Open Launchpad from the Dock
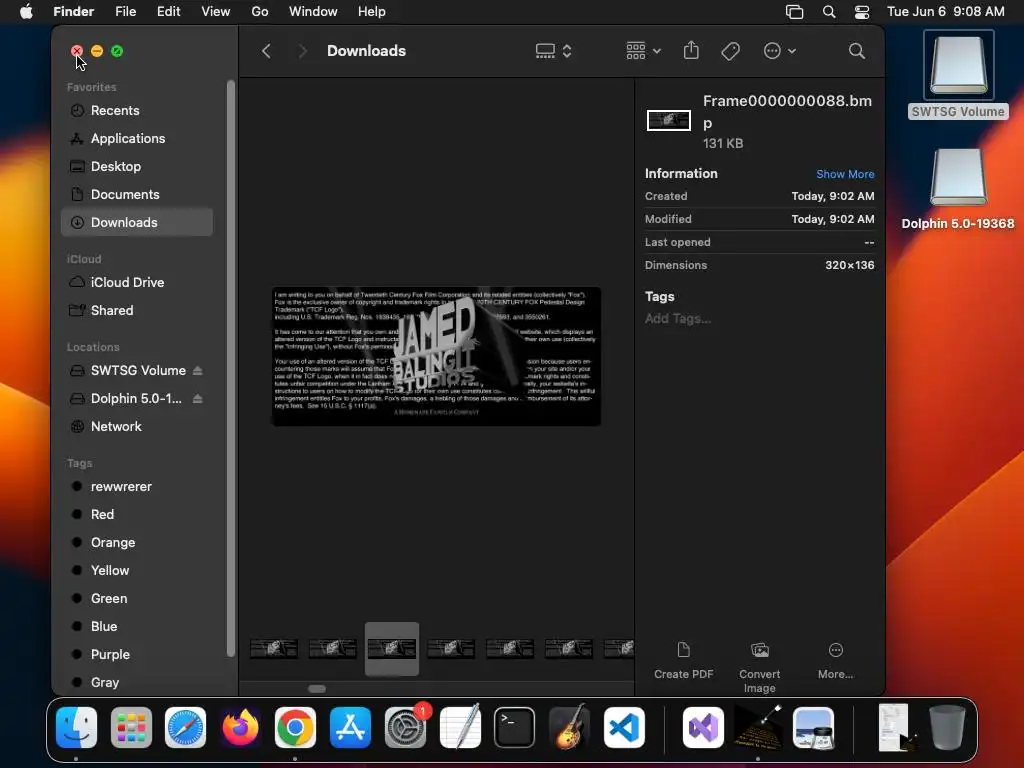Screen dimensions: 1024x768 point(131,728)
